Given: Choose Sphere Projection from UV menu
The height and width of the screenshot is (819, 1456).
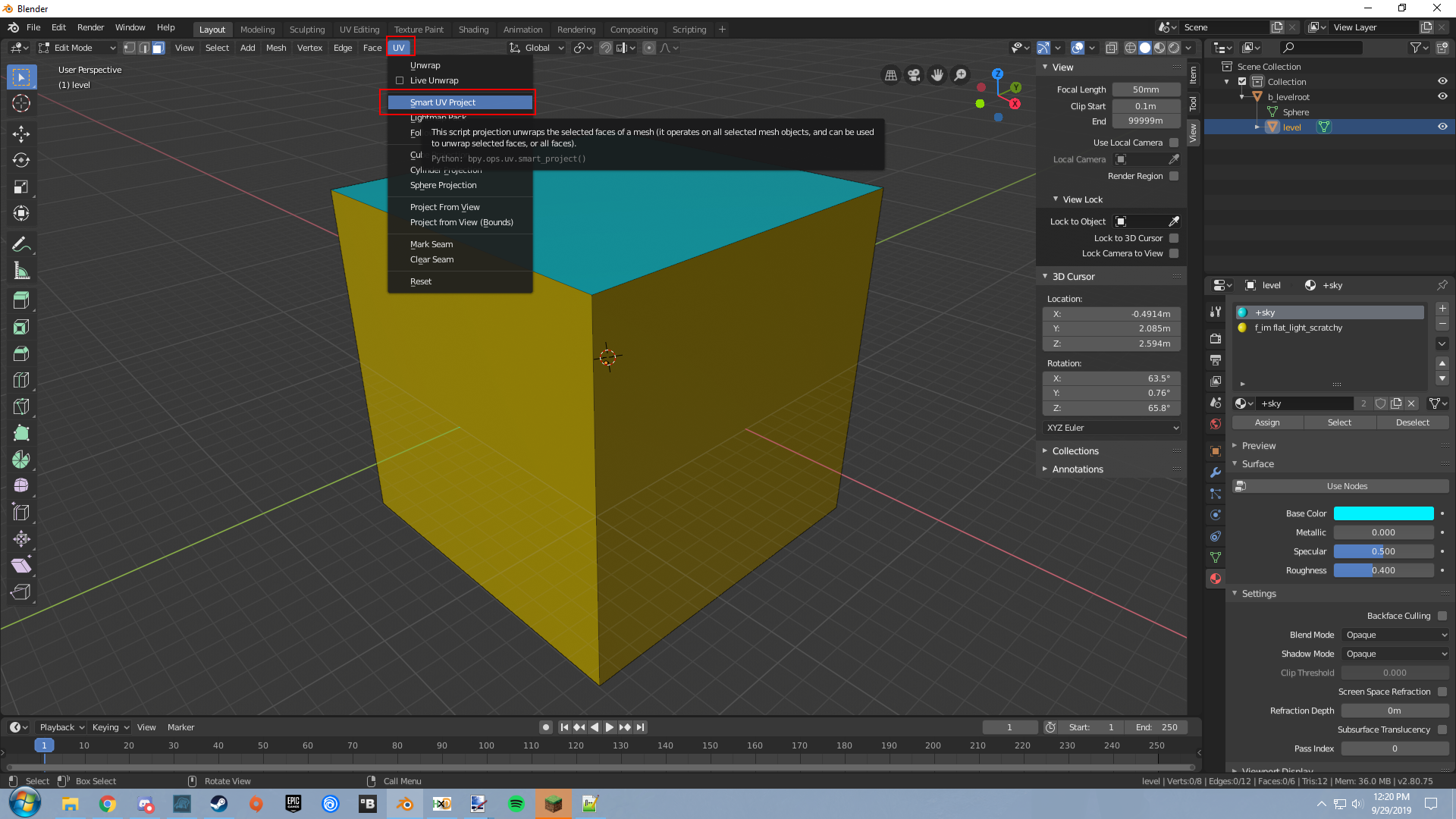Looking at the screenshot, I should tap(443, 185).
